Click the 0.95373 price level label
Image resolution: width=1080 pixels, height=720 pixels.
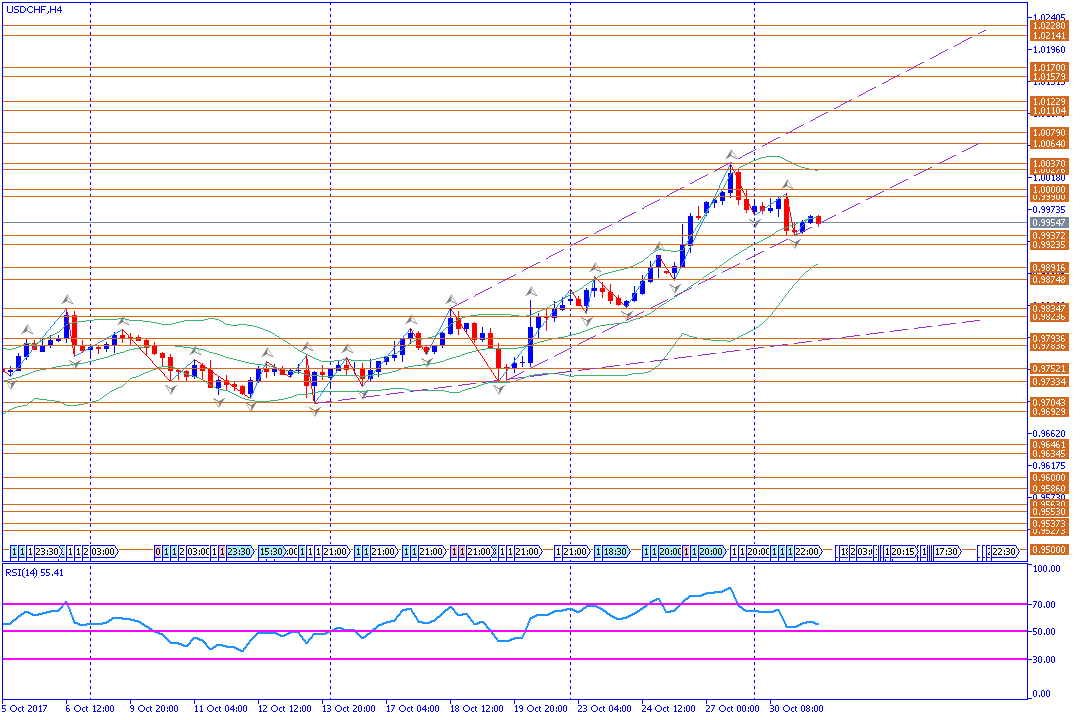(1049, 524)
